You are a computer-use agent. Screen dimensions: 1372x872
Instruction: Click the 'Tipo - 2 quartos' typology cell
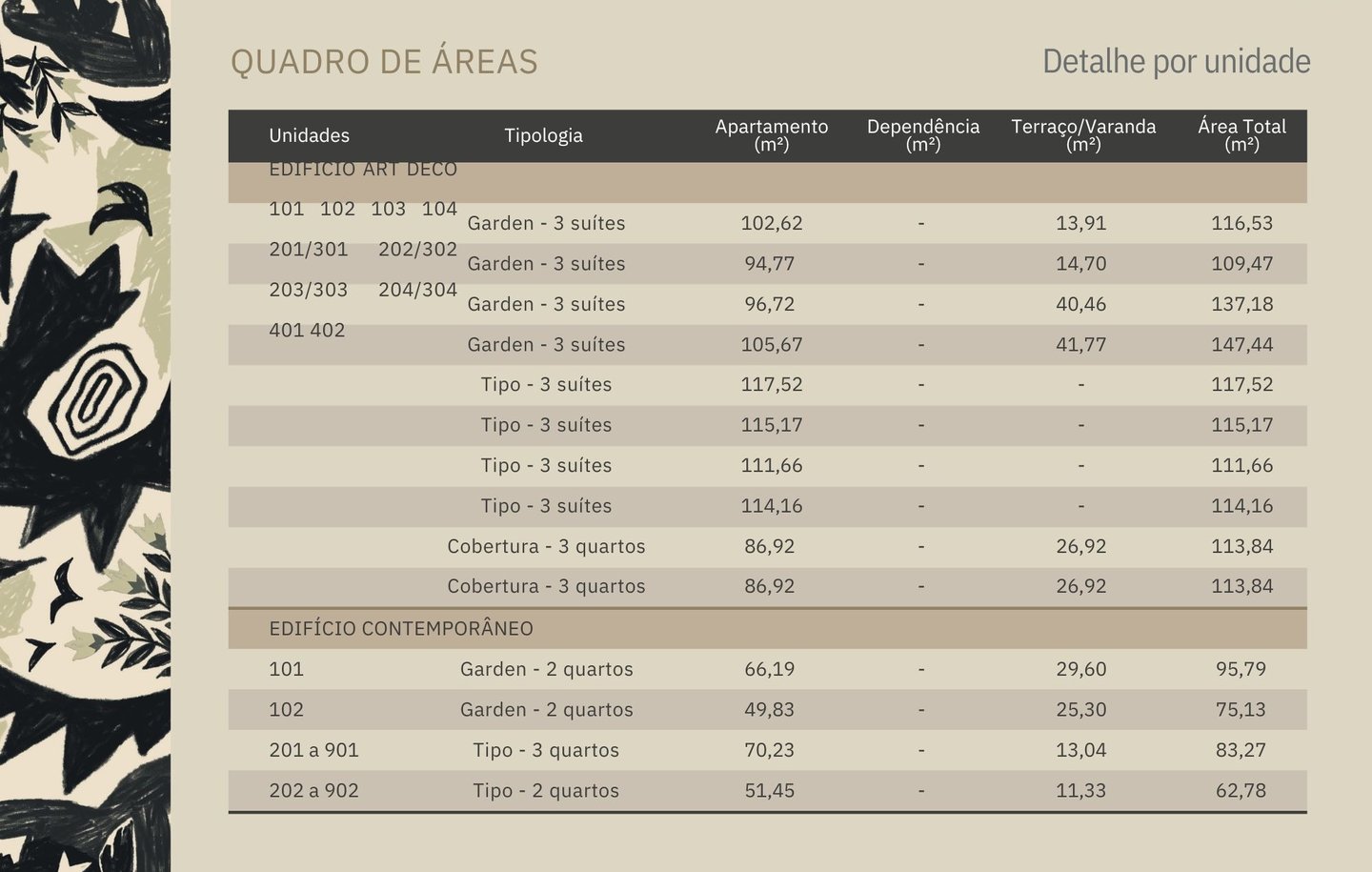[x=546, y=791]
